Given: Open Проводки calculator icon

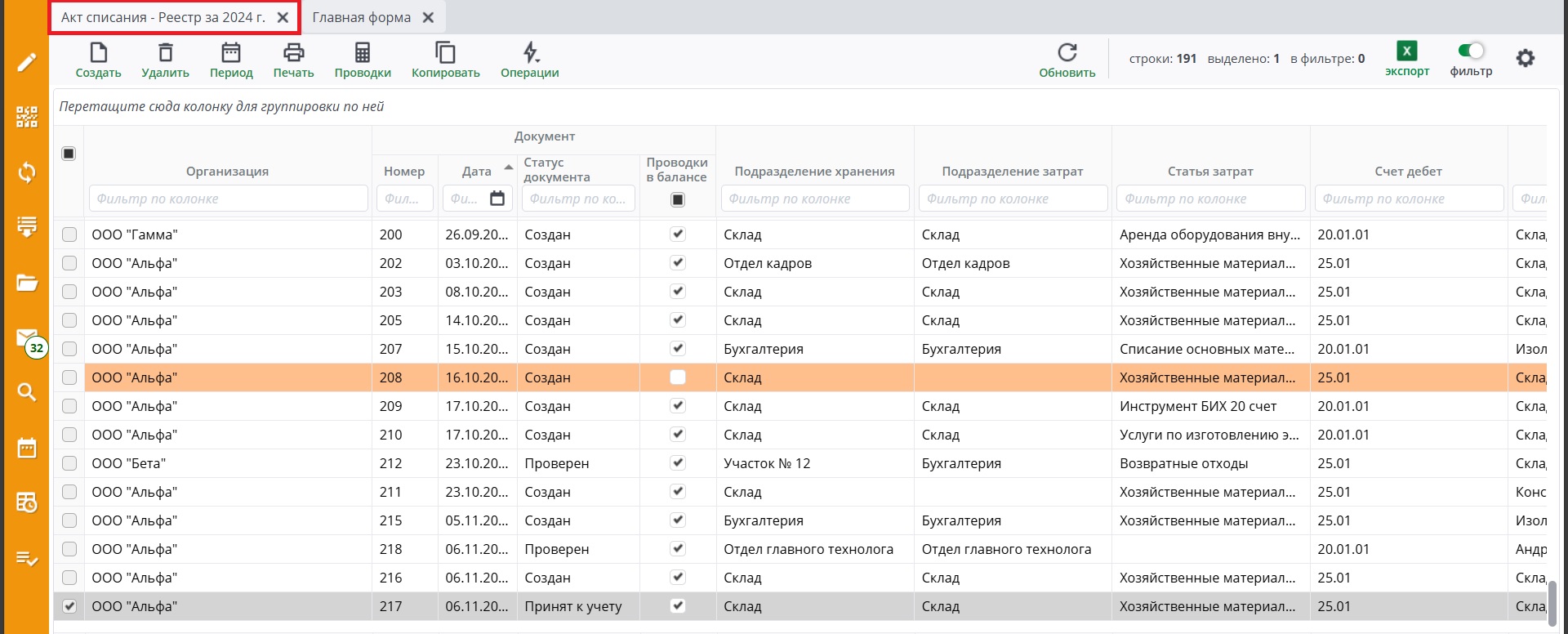Looking at the screenshot, I should coord(362,54).
